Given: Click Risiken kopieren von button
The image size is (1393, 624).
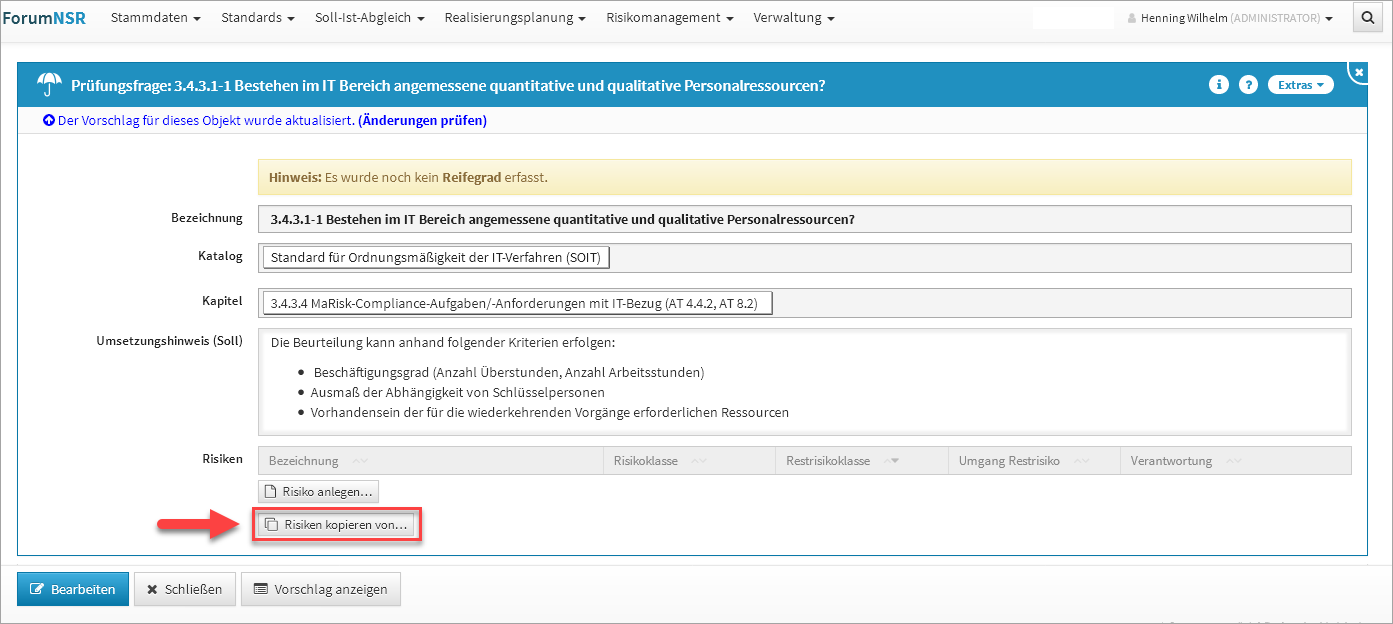Looking at the screenshot, I should point(336,524).
